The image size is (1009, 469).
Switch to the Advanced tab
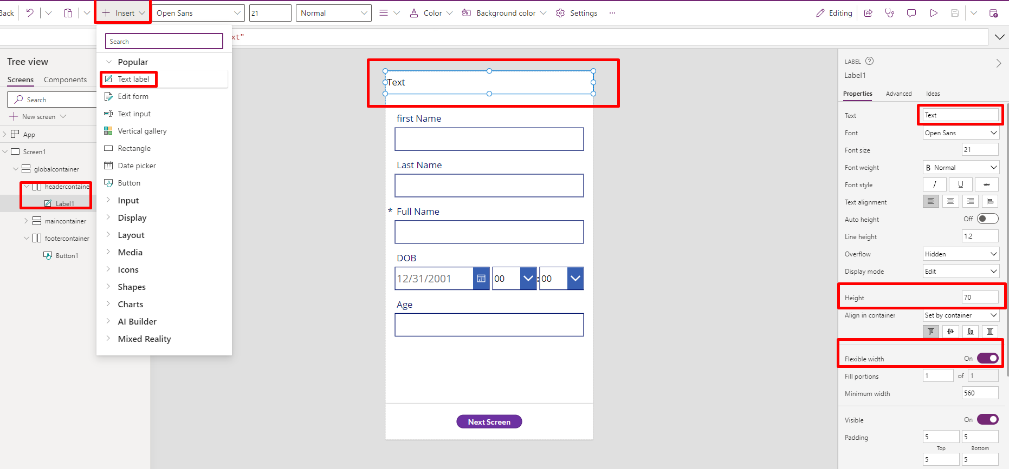click(x=898, y=93)
